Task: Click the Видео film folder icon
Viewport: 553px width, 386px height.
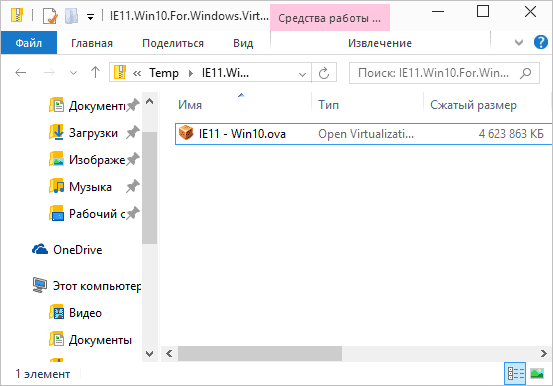Action: pyautogui.click(x=56, y=312)
